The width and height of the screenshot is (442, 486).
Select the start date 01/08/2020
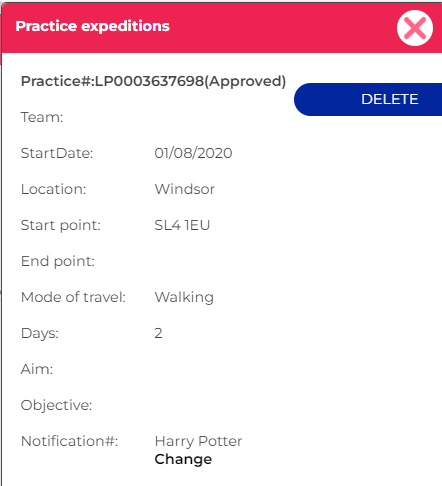click(x=193, y=153)
